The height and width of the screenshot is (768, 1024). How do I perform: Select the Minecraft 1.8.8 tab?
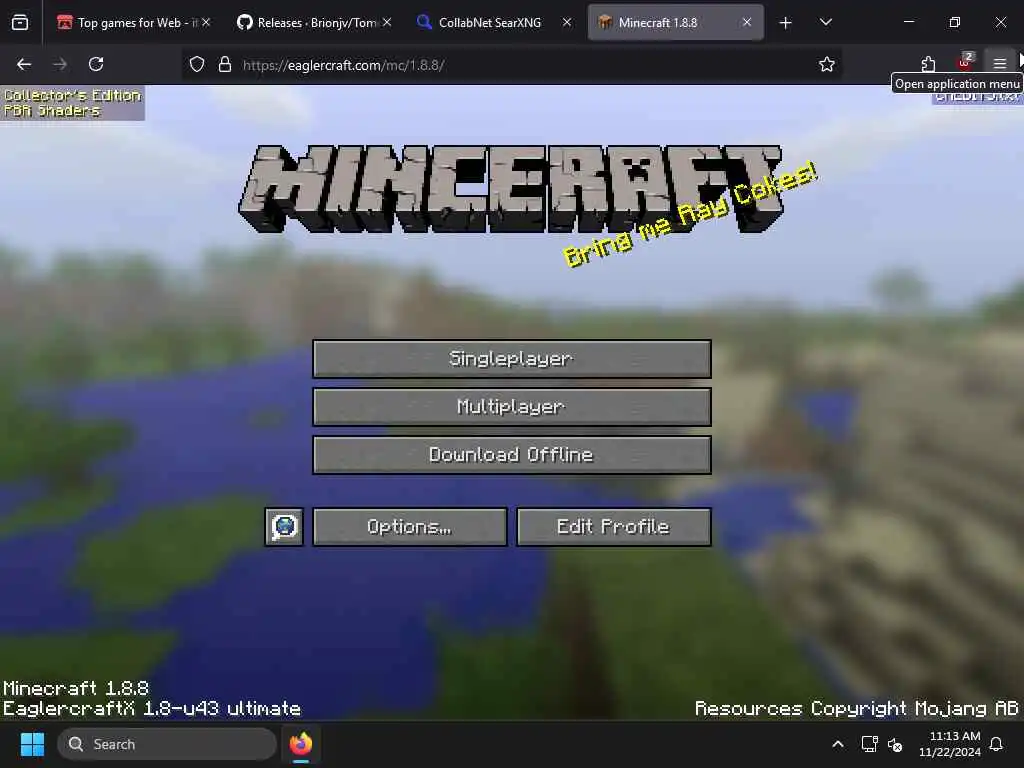pos(658,23)
